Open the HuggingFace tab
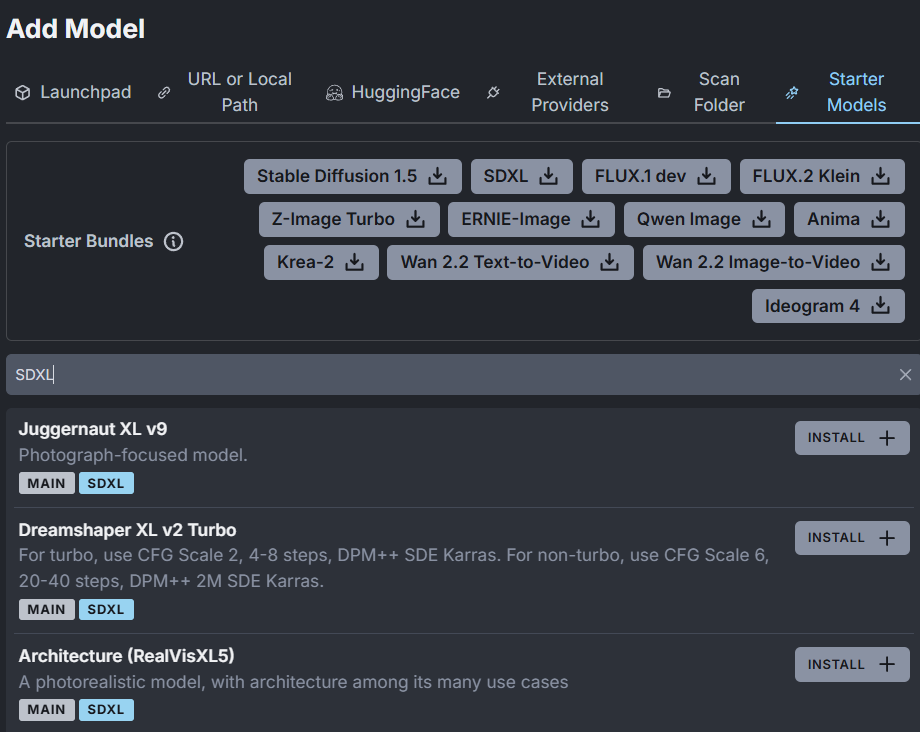 tap(393, 92)
